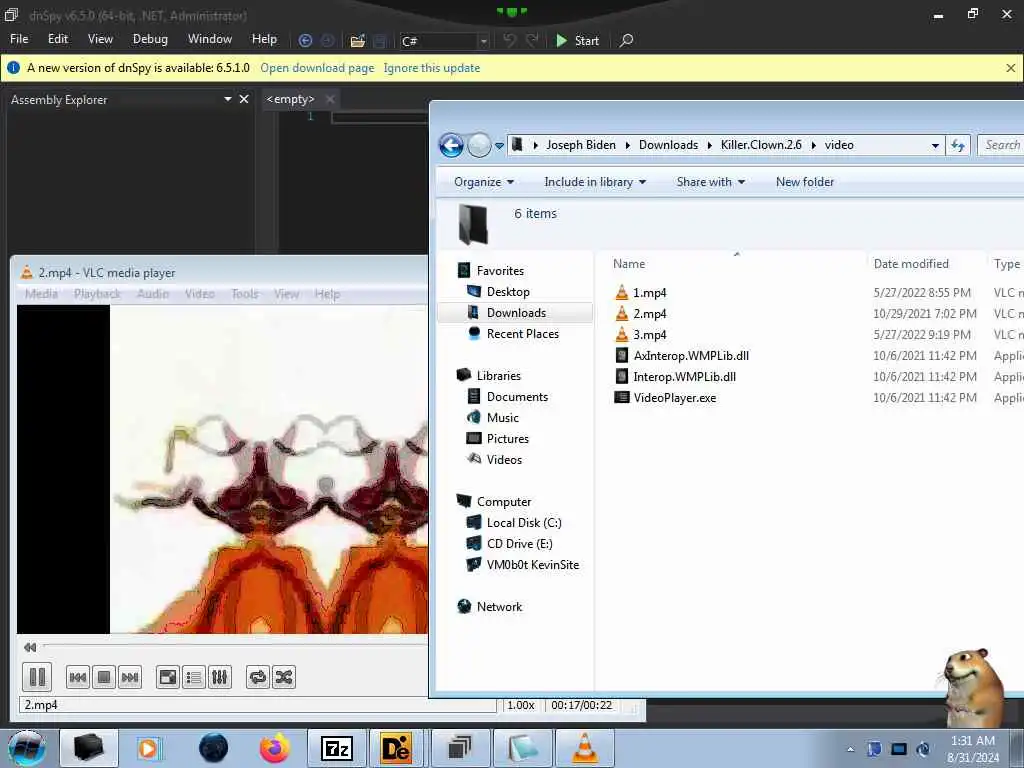Click dnSpy Save All disk icon
This screenshot has width=1024, height=768.
pos(380,41)
